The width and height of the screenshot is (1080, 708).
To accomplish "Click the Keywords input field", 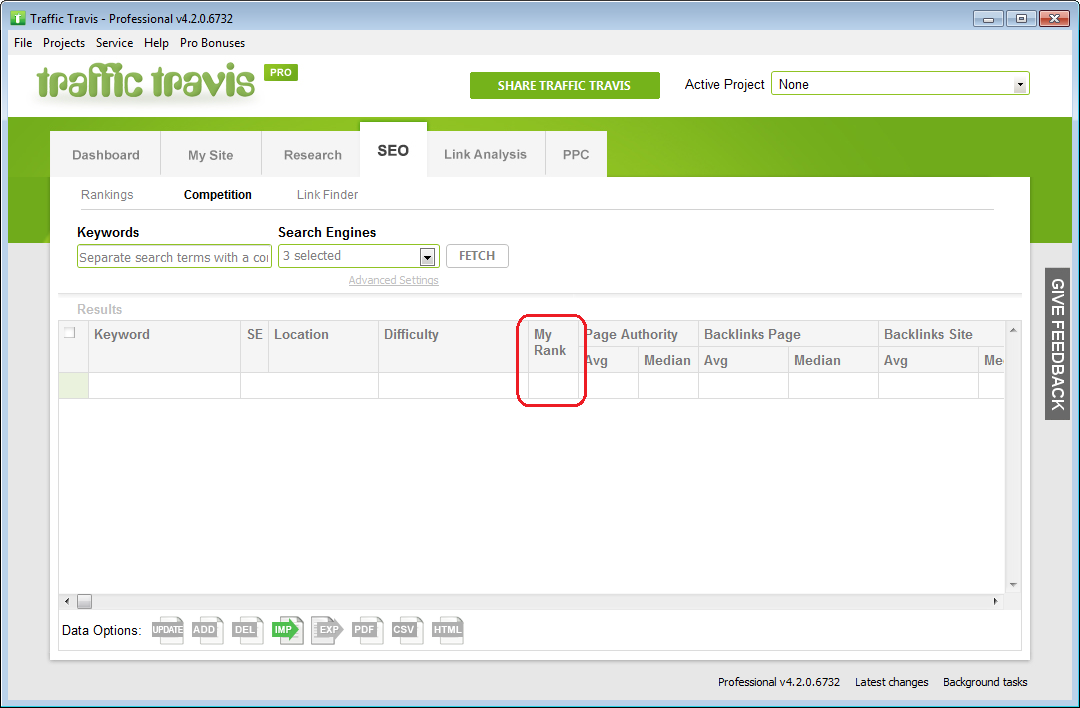I will 174,257.
